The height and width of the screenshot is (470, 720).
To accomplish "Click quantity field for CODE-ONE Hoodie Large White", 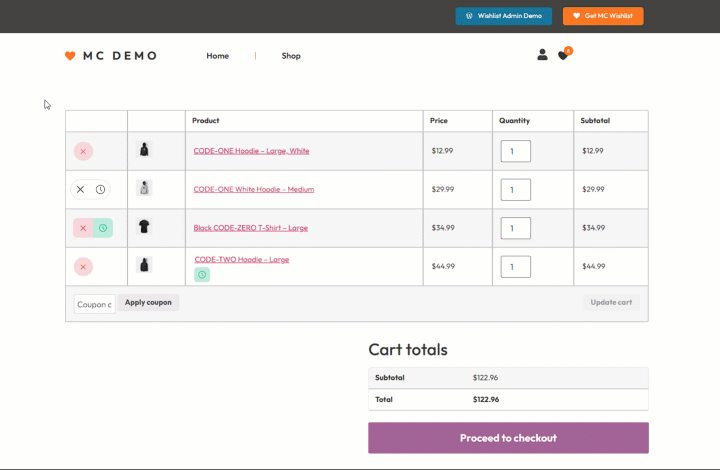I will [x=516, y=151].
